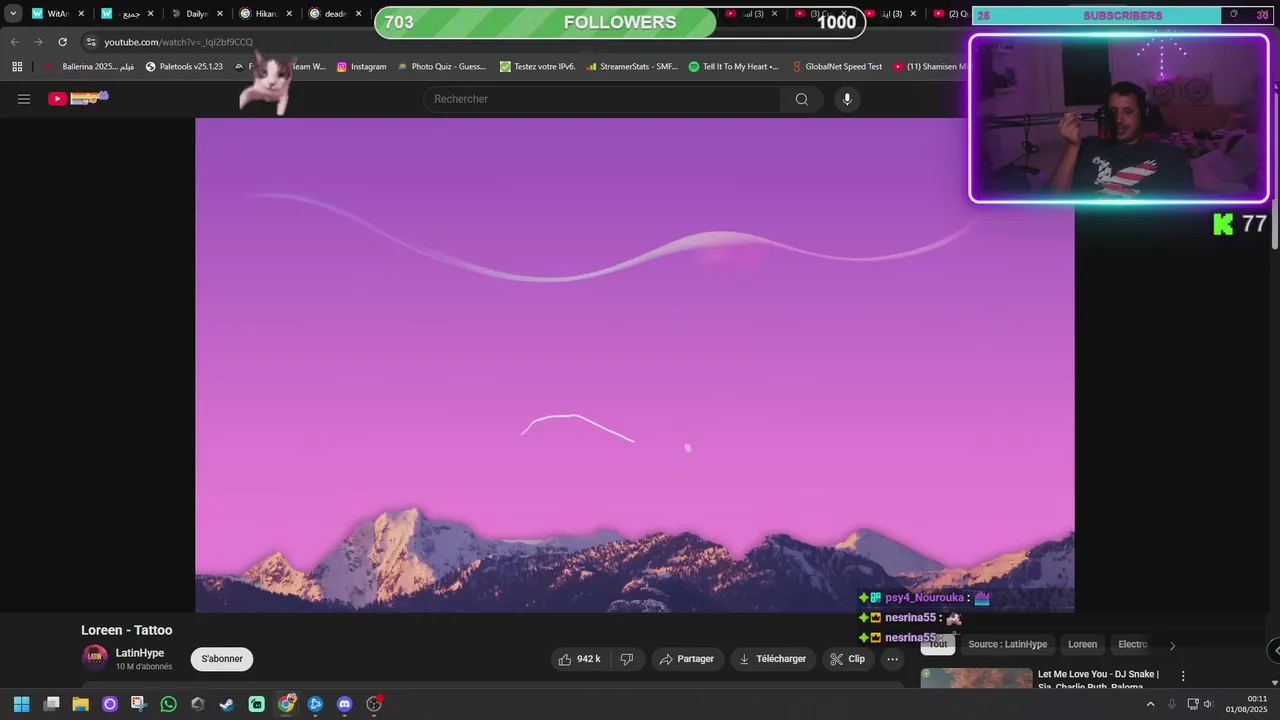Image resolution: width=1280 pixels, height=720 pixels.
Task: View site information next to the URL
Action: click(91, 42)
